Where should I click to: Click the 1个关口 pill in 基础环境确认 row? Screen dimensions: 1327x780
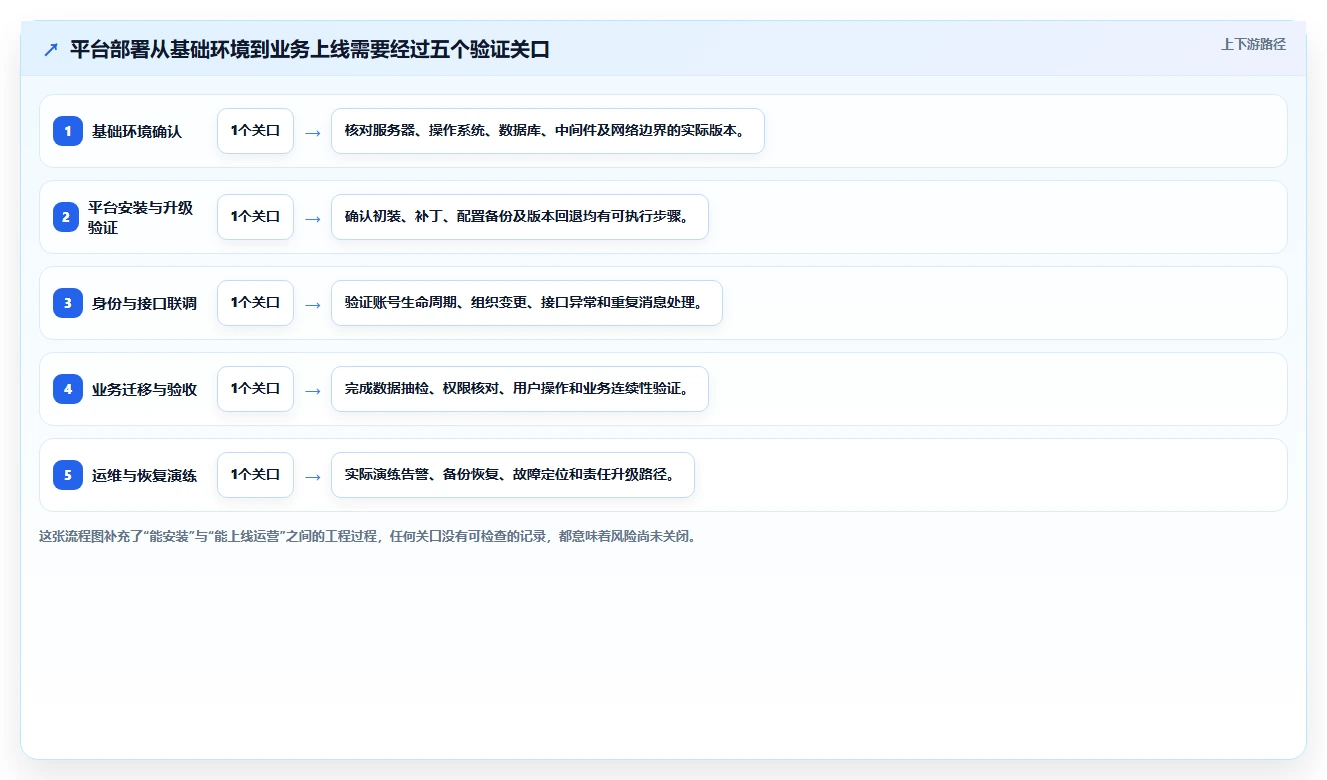pyautogui.click(x=255, y=131)
